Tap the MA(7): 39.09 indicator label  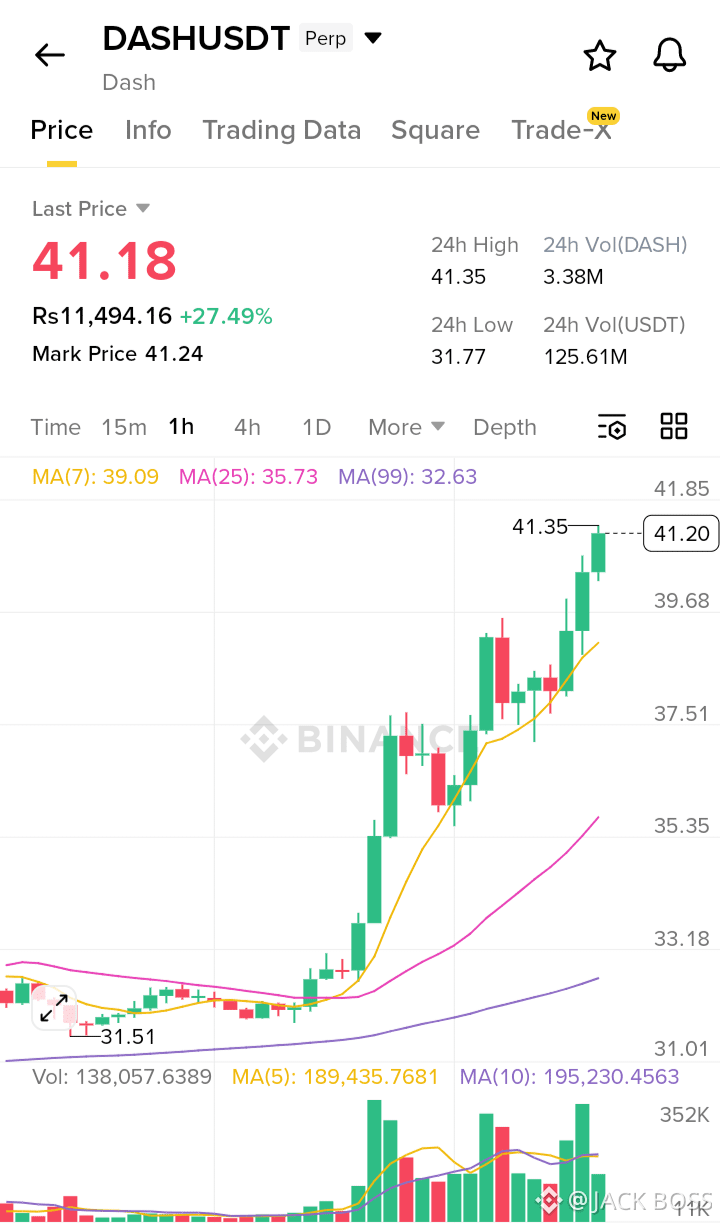pyautogui.click(x=96, y=477)
